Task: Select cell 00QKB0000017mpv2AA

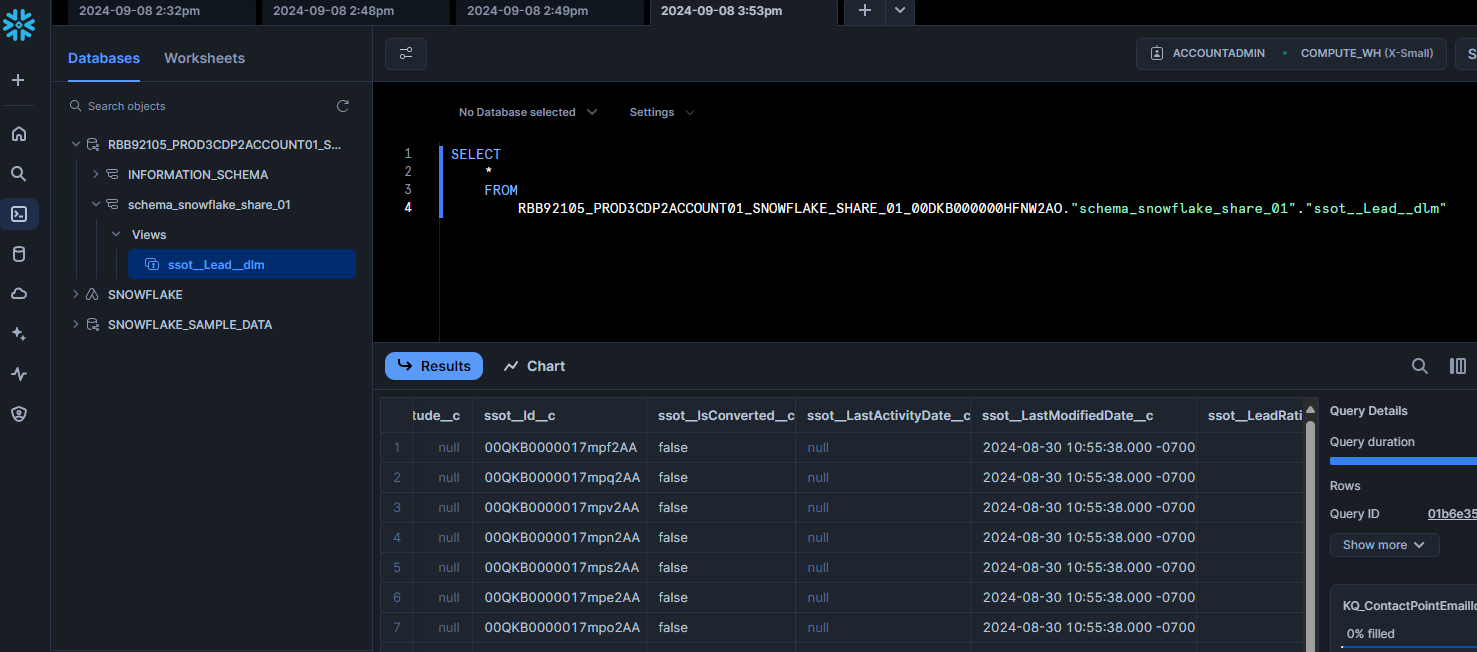Action: click(x=560, y=507)
